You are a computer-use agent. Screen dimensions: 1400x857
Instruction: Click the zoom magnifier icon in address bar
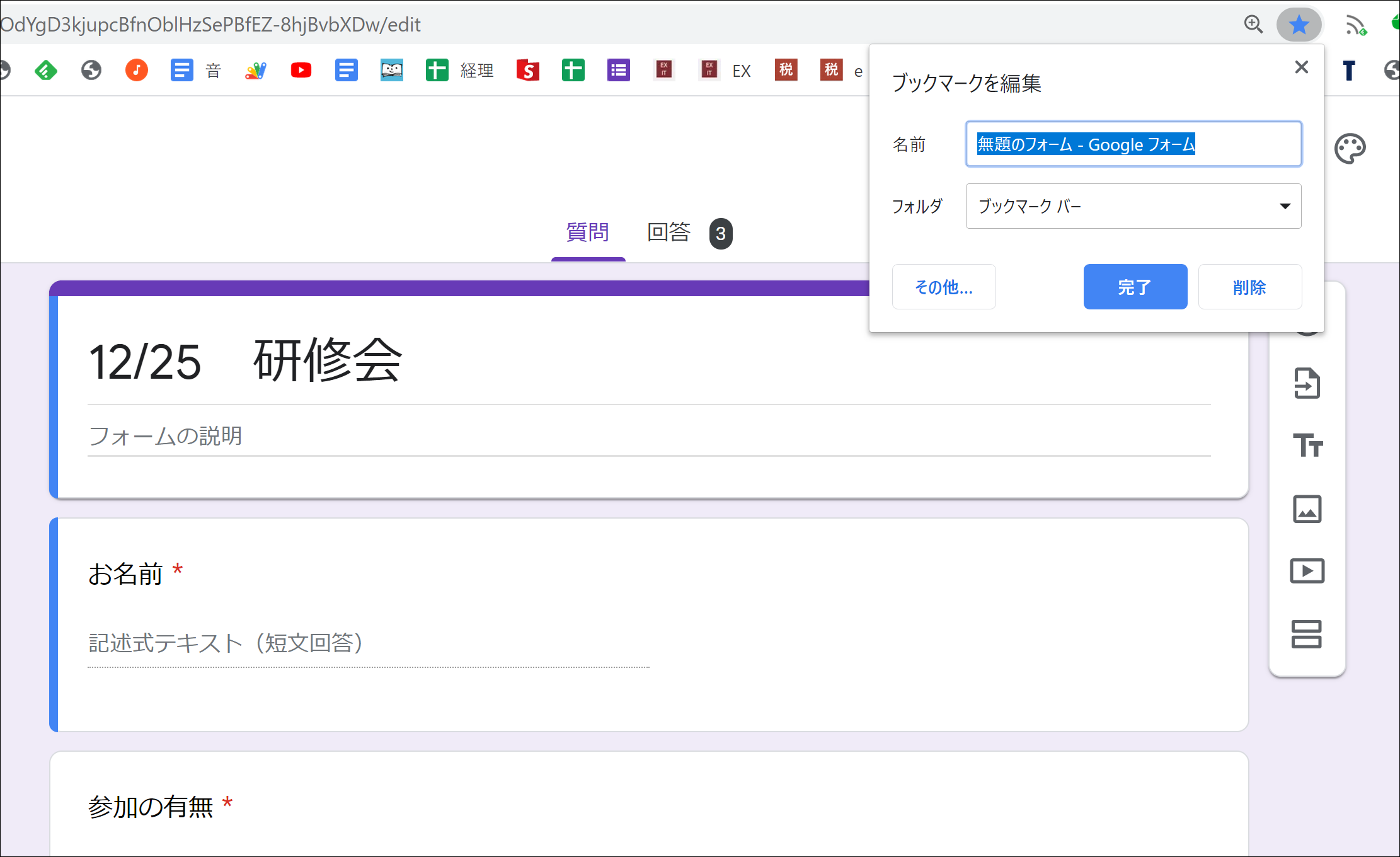point(1253,25)
